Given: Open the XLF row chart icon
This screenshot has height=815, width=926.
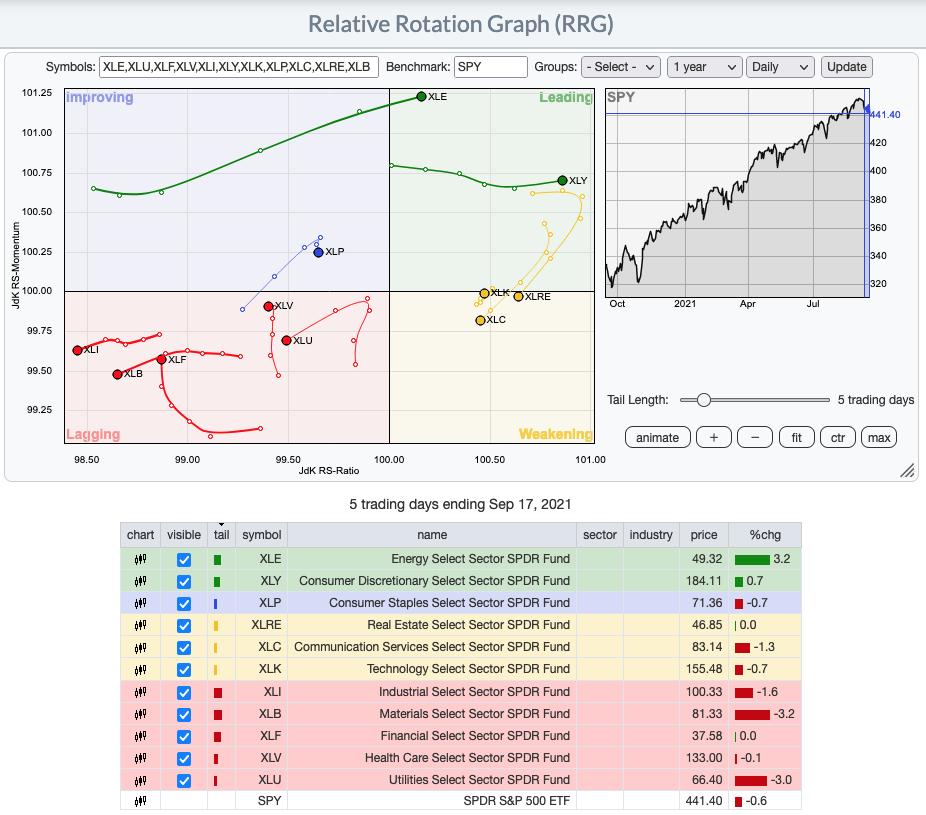Looking at the screenshot, I should (x=140, y=736).
